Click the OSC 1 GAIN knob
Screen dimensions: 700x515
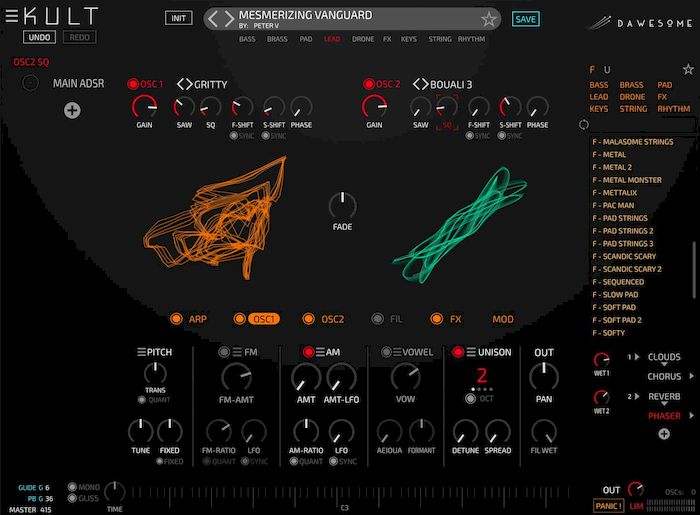point(144,107)
